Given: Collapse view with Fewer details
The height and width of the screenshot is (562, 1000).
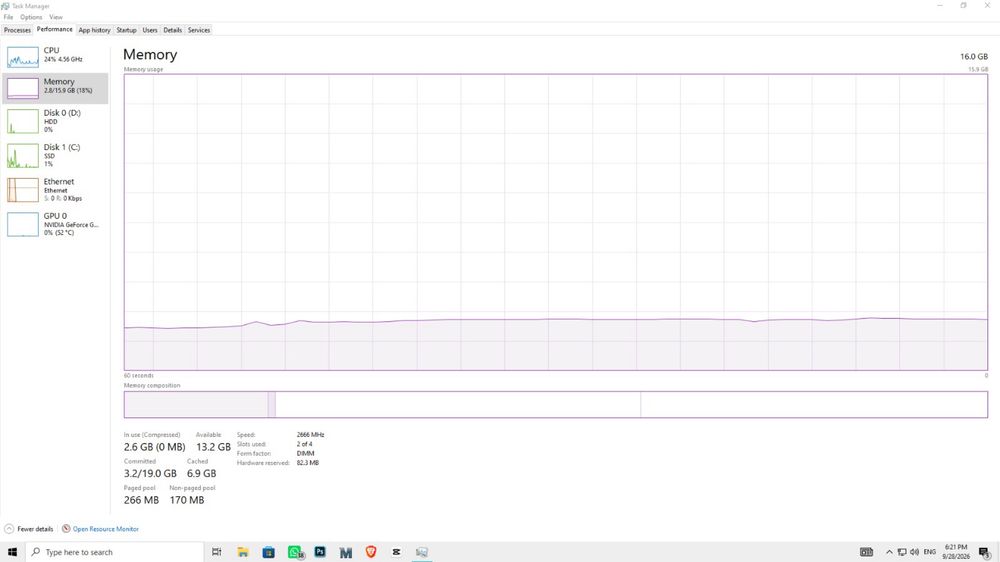Looking at the screenshot, I should pyautogui.click(x=29, y=529).
